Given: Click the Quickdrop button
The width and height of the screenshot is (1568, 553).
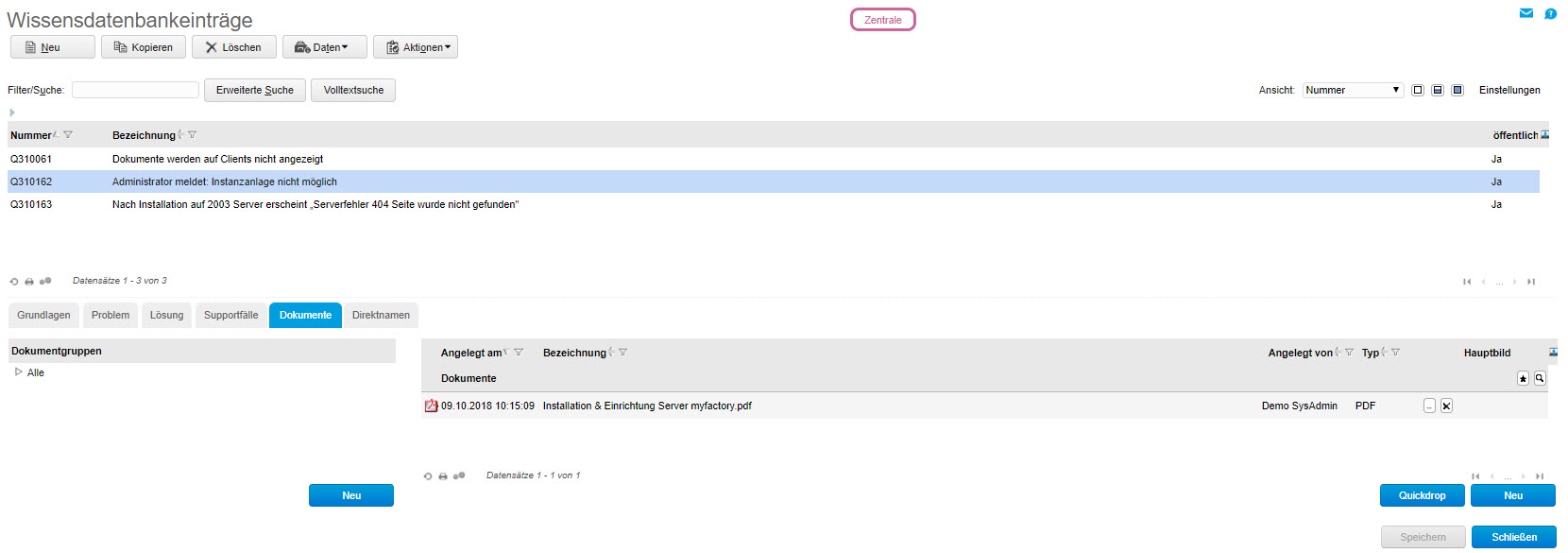Looking at the screenshot, I should coord(1423,495).
